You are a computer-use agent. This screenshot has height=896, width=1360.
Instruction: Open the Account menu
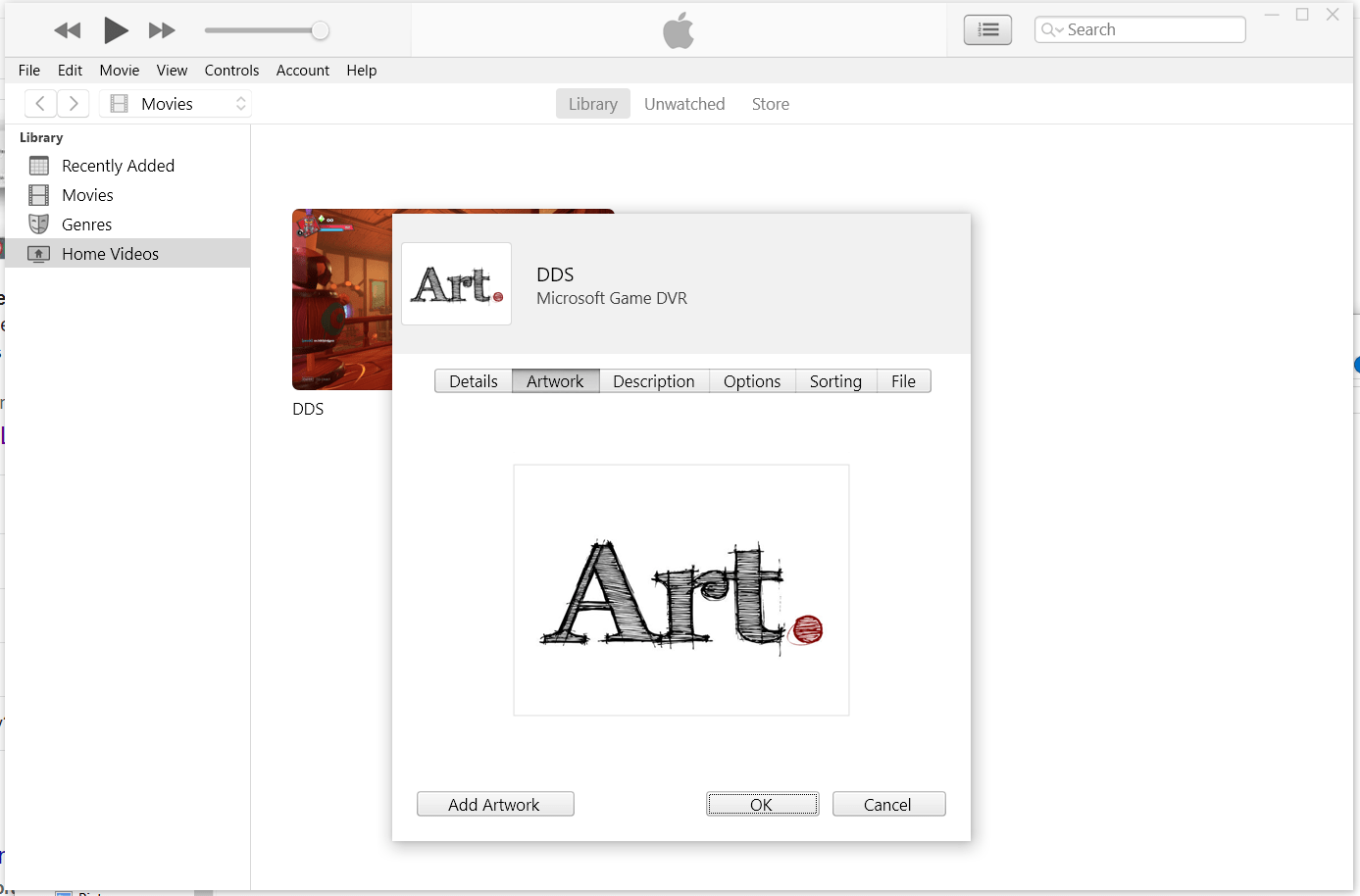coord(302,70)
